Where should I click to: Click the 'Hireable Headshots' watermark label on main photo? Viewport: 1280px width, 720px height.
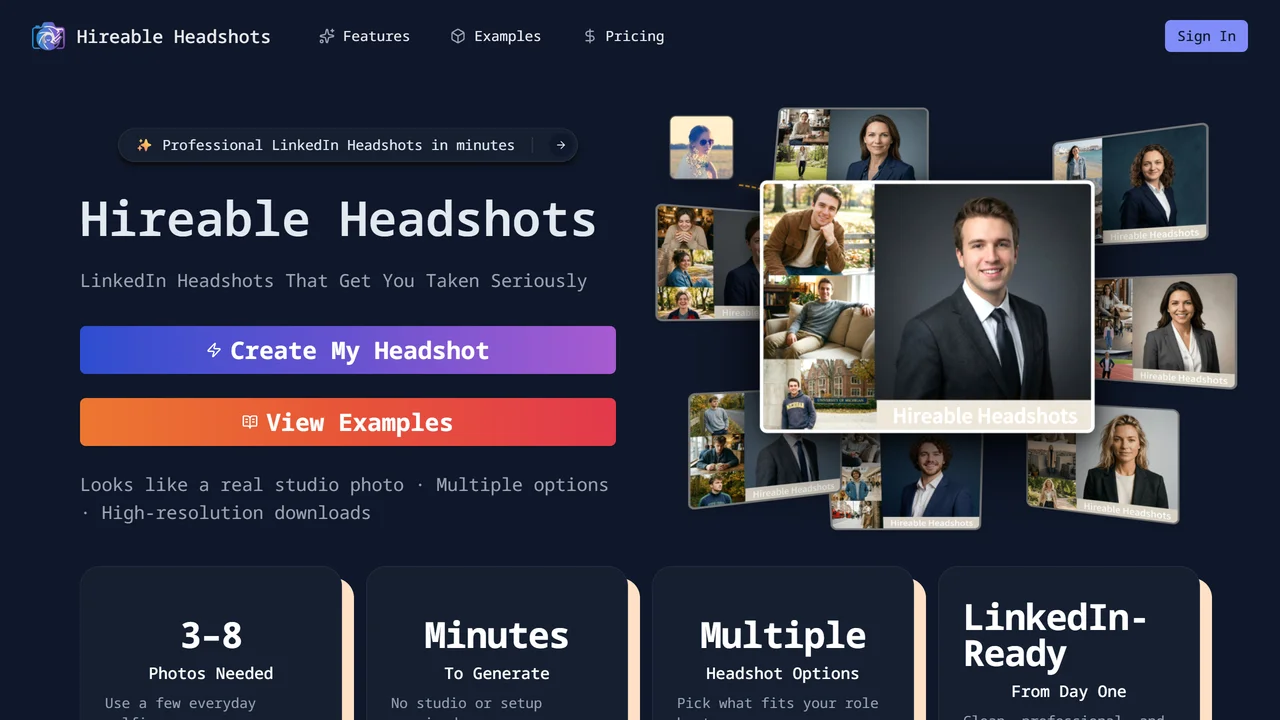[x=985, y=416]
